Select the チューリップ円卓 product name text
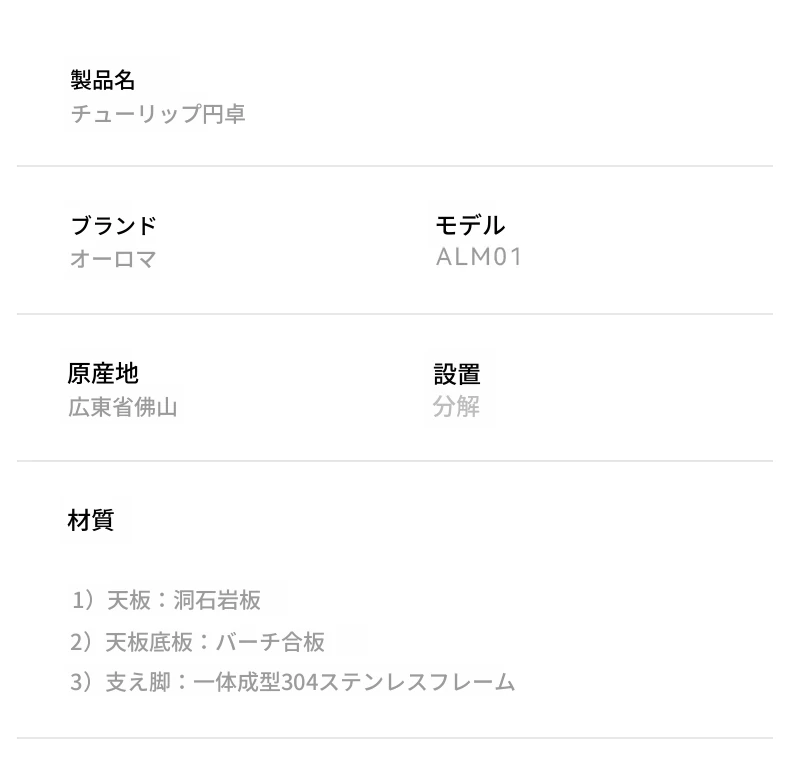This screenshot has height=760, width=790. click(158, 114)
